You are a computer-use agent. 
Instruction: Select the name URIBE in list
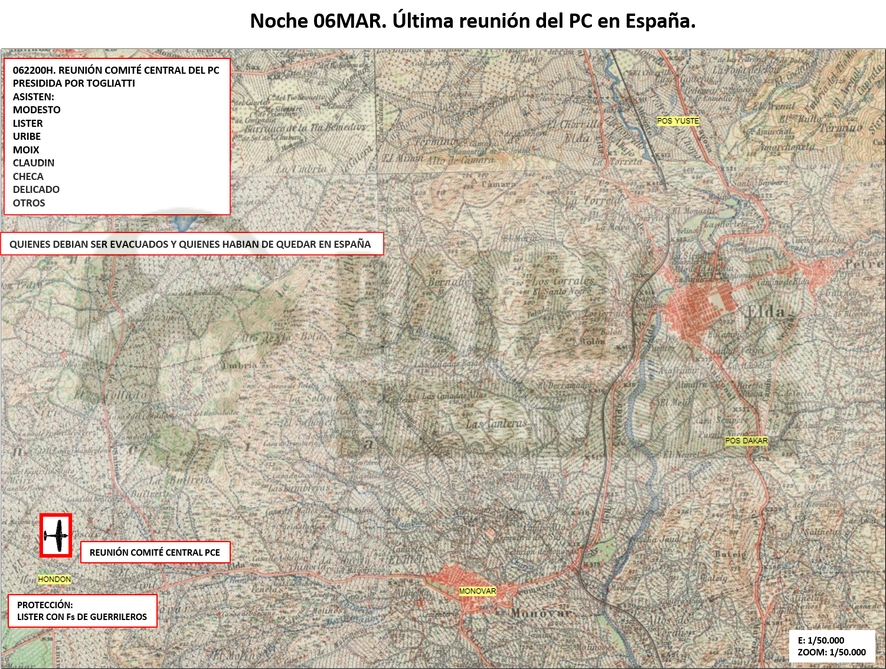point(27,136)
